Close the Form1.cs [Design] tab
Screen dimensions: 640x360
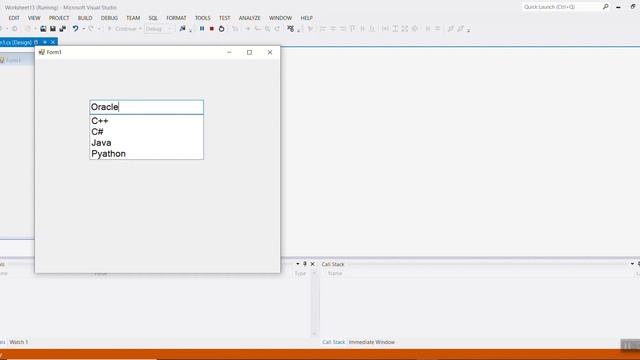[53, 42]
